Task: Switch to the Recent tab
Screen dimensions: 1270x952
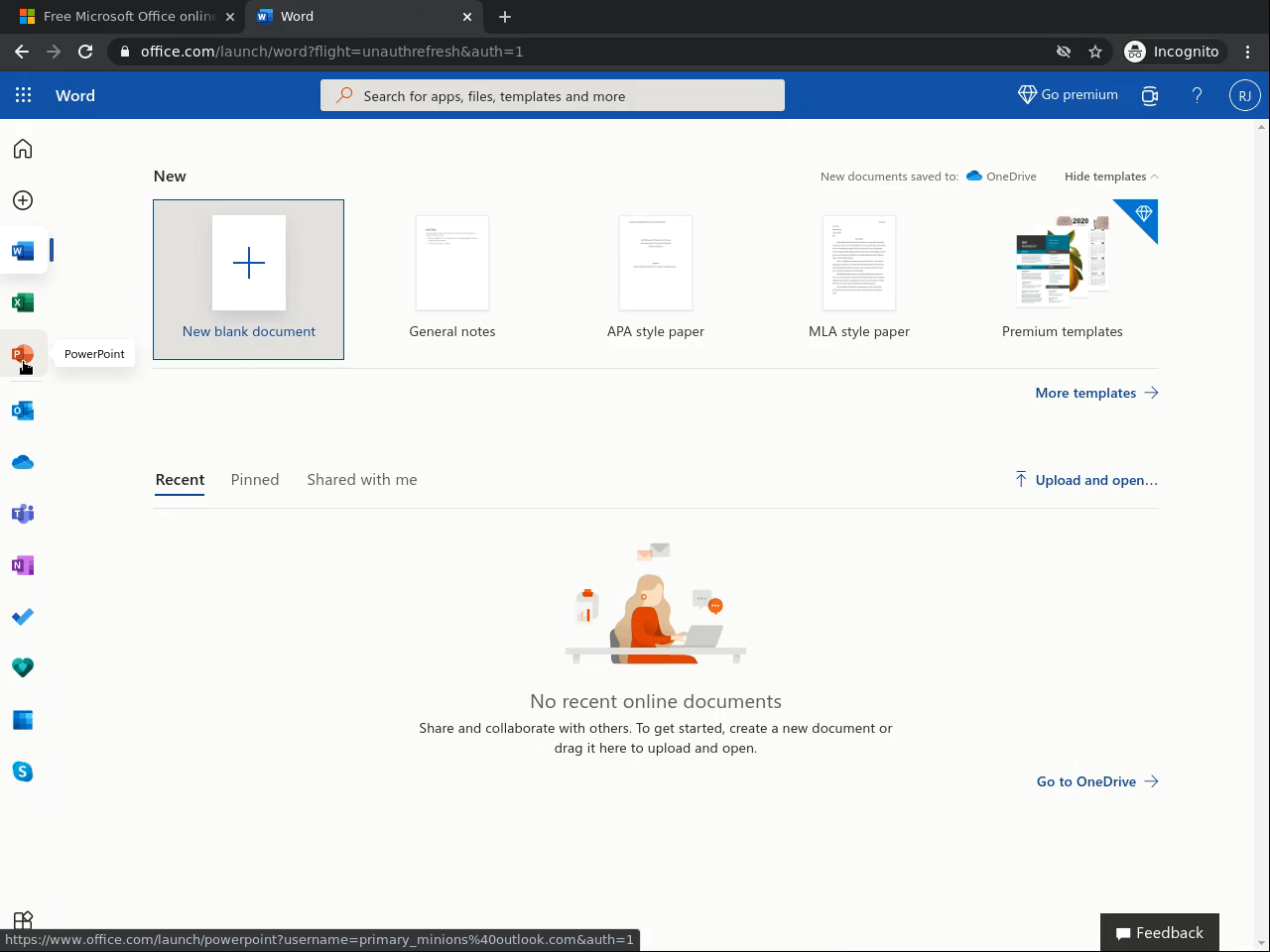Action: (x=180, y=480)
